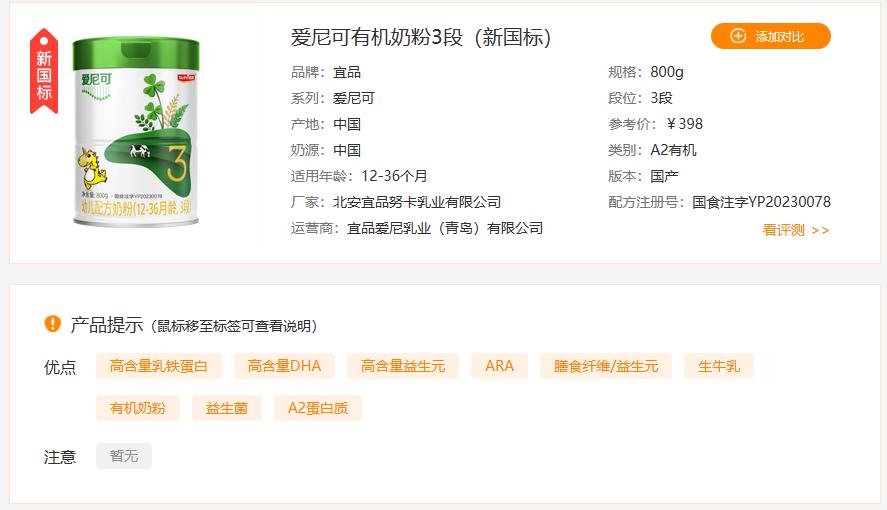The image size is (887, 510).
Task: Select the 高含量乳铁蛋白 tag
Action: (x=158, y=366)
